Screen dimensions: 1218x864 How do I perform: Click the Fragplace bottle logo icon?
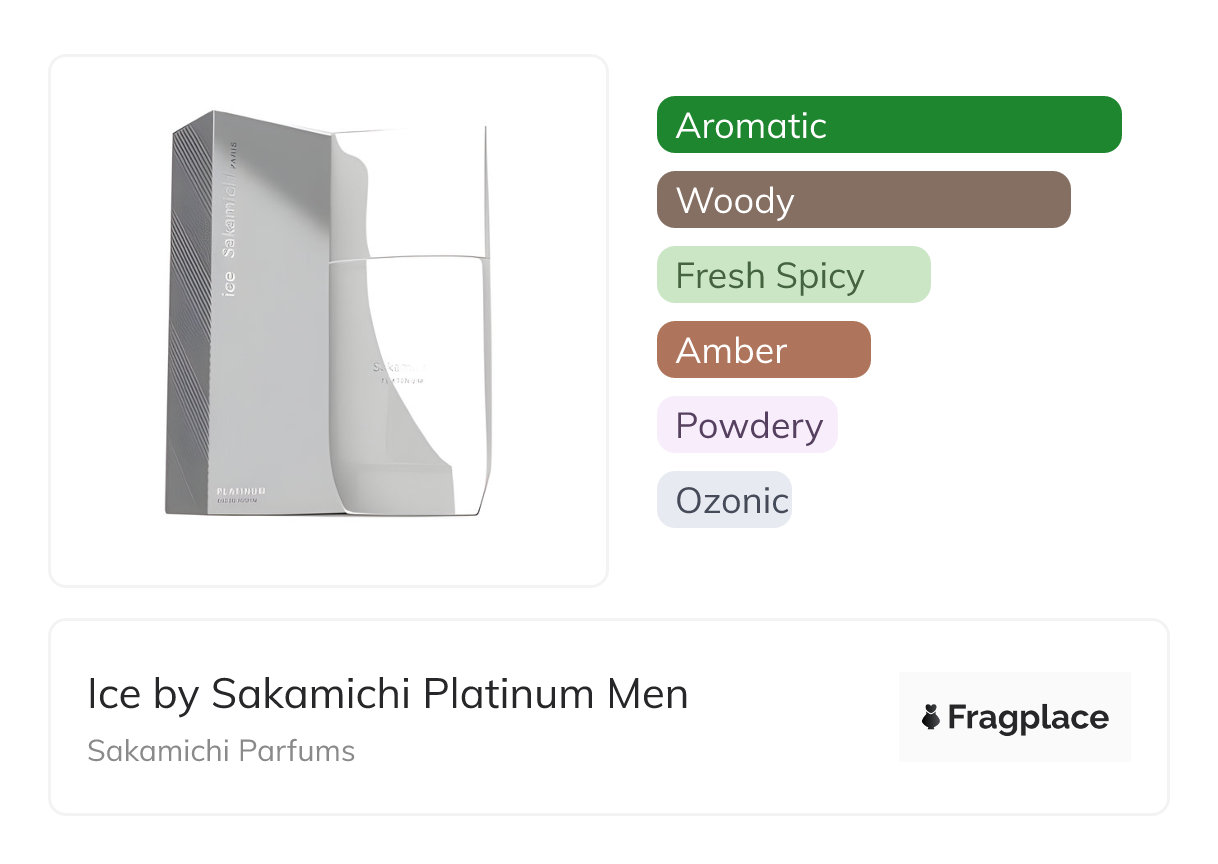931,717
